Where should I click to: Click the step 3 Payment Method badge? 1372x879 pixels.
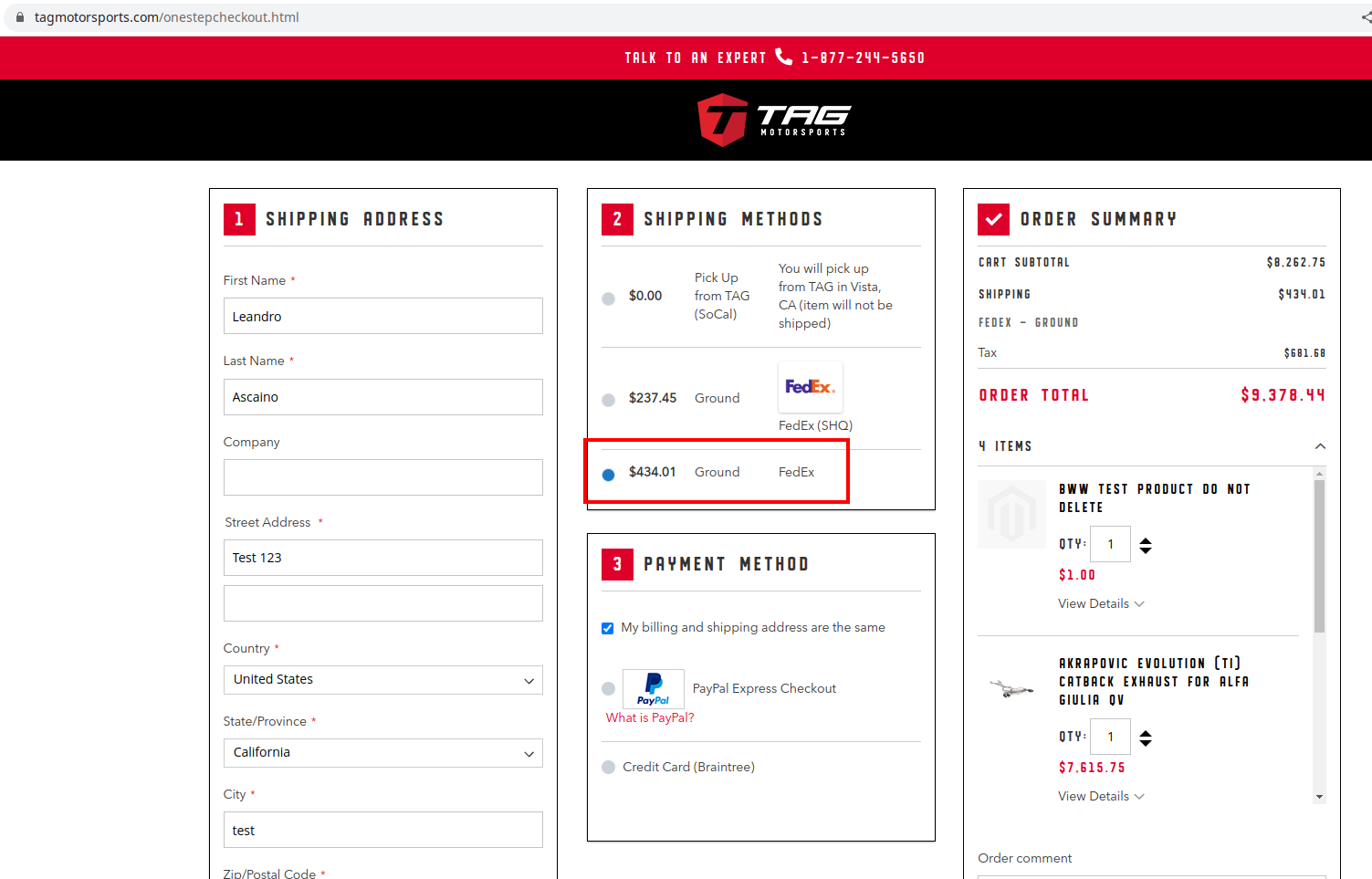pyautogui.click(x=617, y=564)
